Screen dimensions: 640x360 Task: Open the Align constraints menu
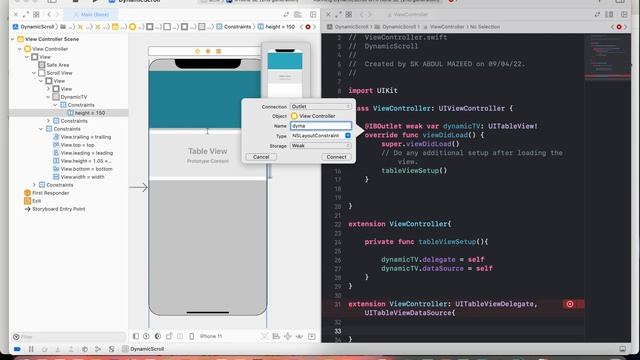pos(276,336)
